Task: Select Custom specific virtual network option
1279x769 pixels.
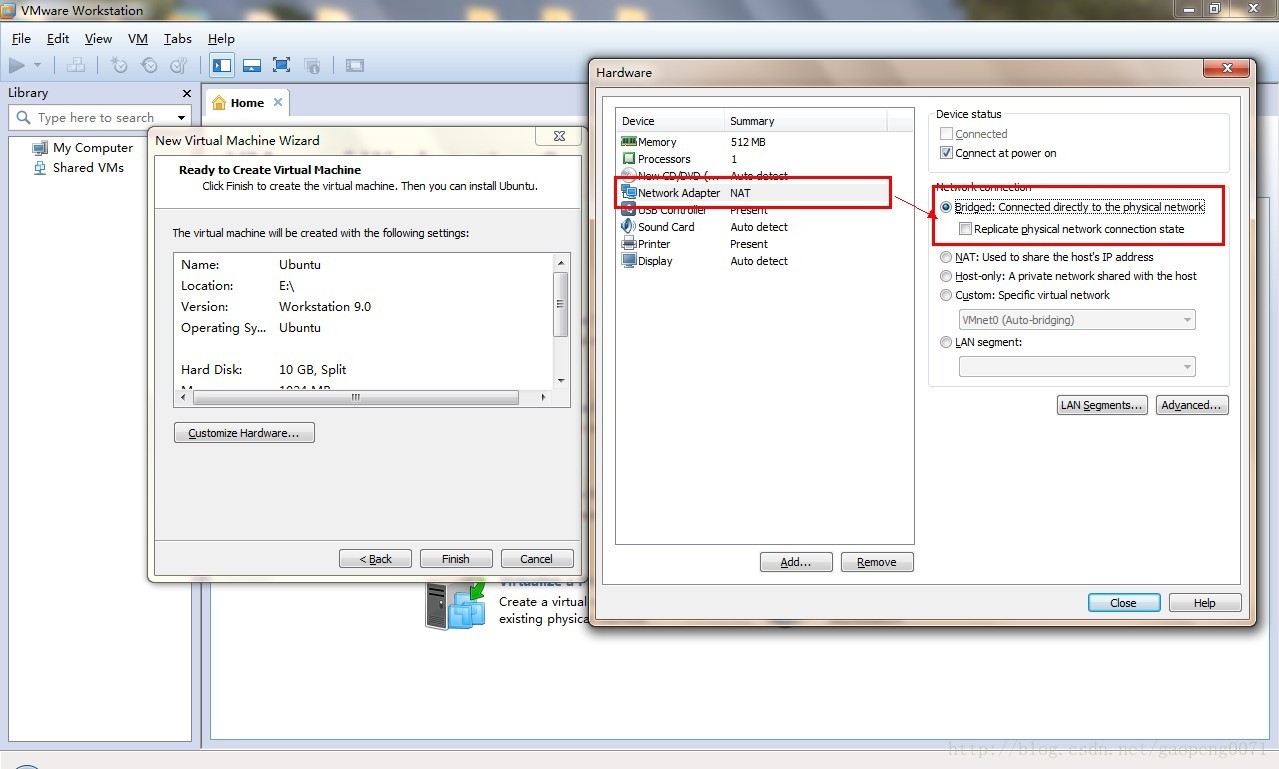Action: click(x=946, y=295)
